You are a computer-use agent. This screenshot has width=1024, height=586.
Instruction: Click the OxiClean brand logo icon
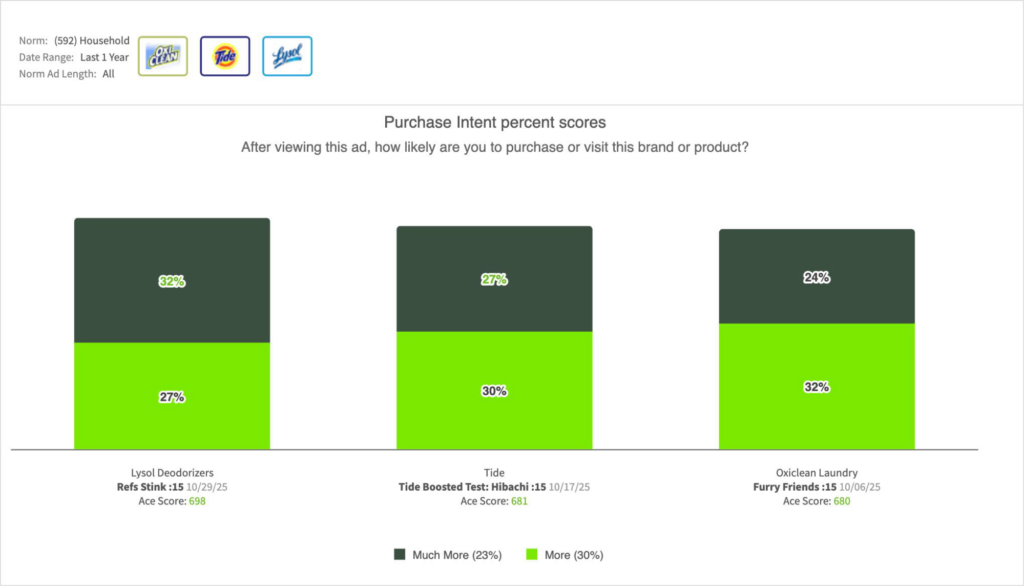tap(162, 56)
